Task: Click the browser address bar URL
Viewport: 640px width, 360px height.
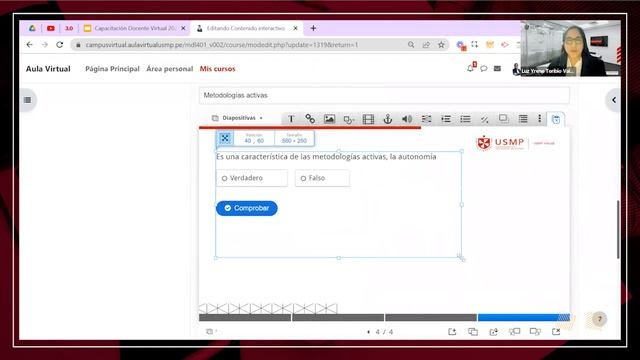Action: 221,44
